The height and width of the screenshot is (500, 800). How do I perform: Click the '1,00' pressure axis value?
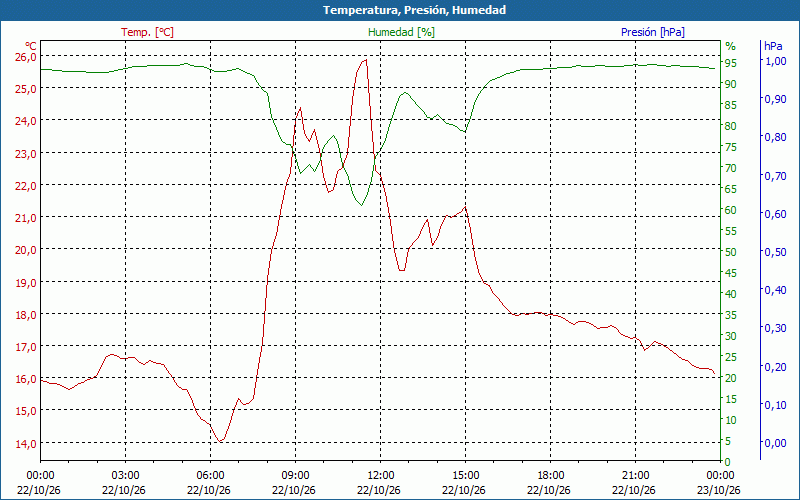[x=776, y=61]
